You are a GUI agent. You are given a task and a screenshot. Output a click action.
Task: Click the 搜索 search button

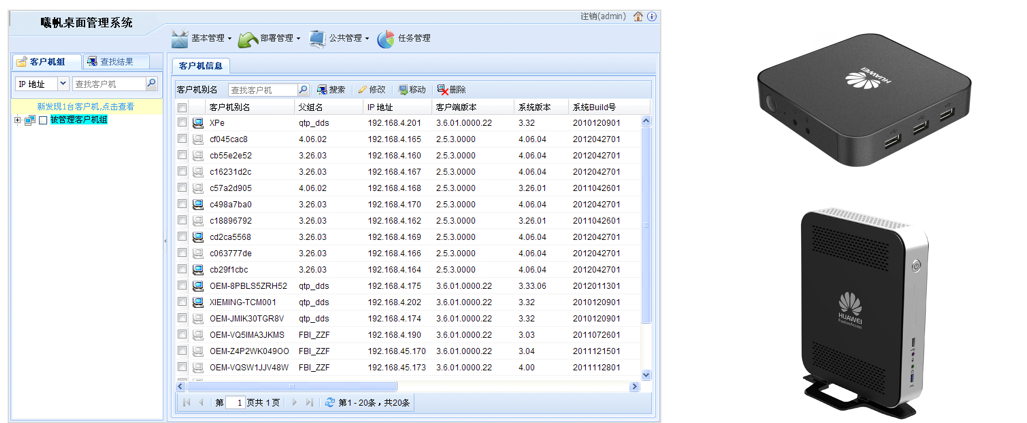pos(331,90)
